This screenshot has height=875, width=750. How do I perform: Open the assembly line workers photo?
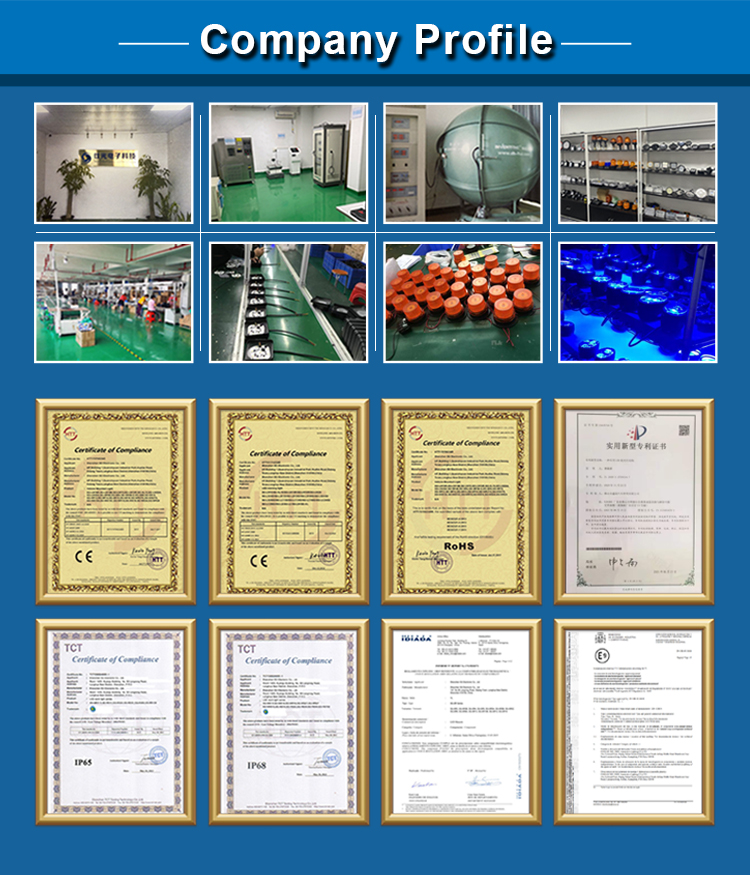click(113, 302)
